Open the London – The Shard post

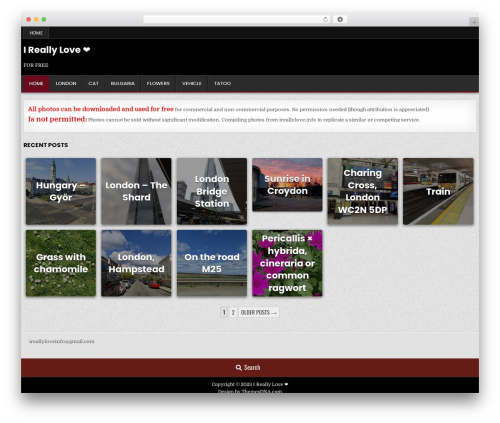coord(136,191)
